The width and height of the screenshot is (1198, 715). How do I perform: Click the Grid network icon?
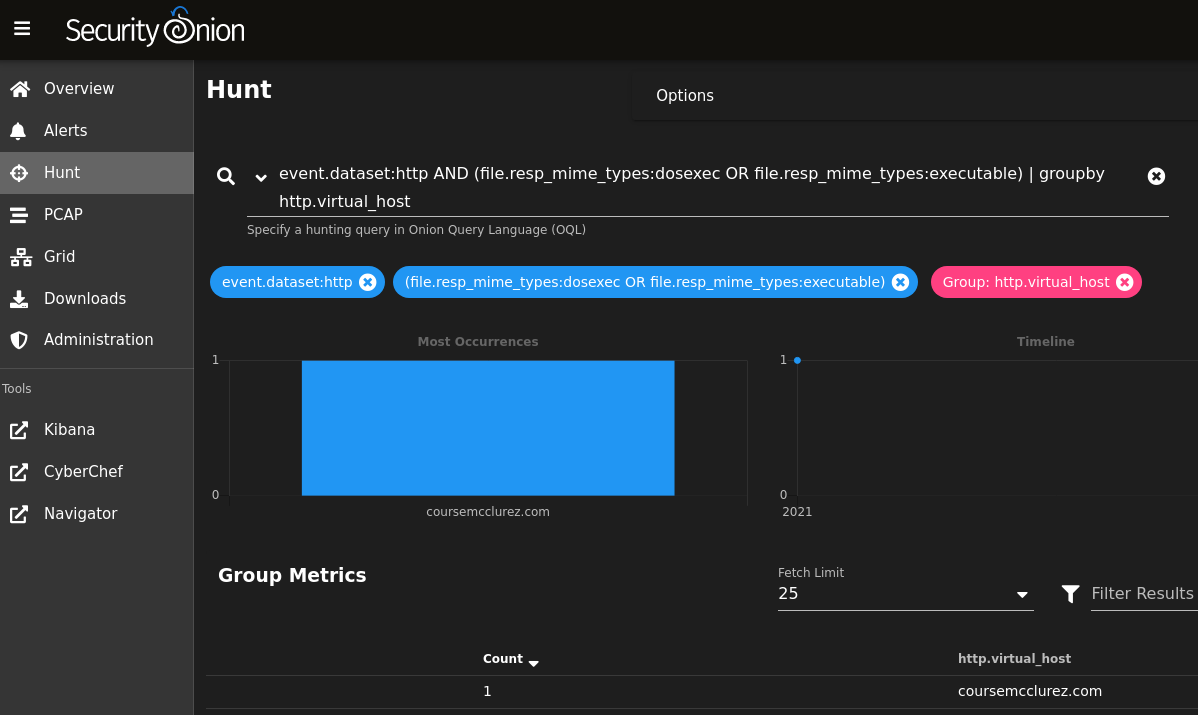click(x=21, y=257)
